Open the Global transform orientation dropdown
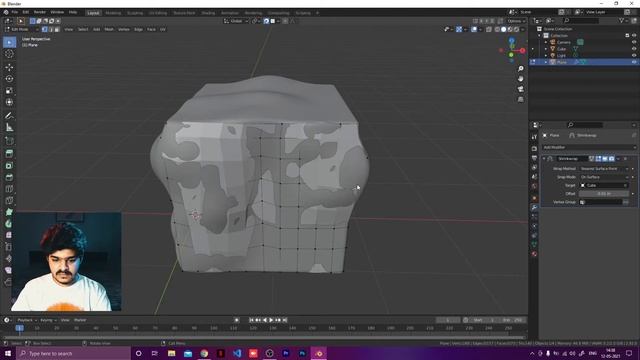Screen dimensions: 640x360 coord(236,21)
